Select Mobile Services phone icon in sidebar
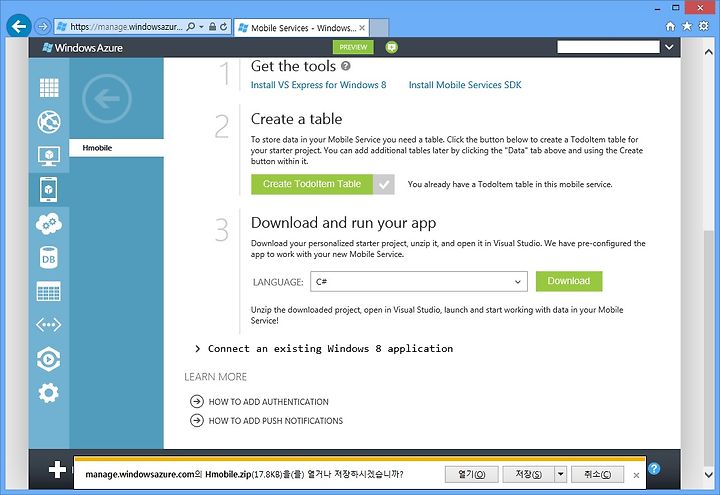The height and width of the screenshot is (495, 720). coord(49,189)
